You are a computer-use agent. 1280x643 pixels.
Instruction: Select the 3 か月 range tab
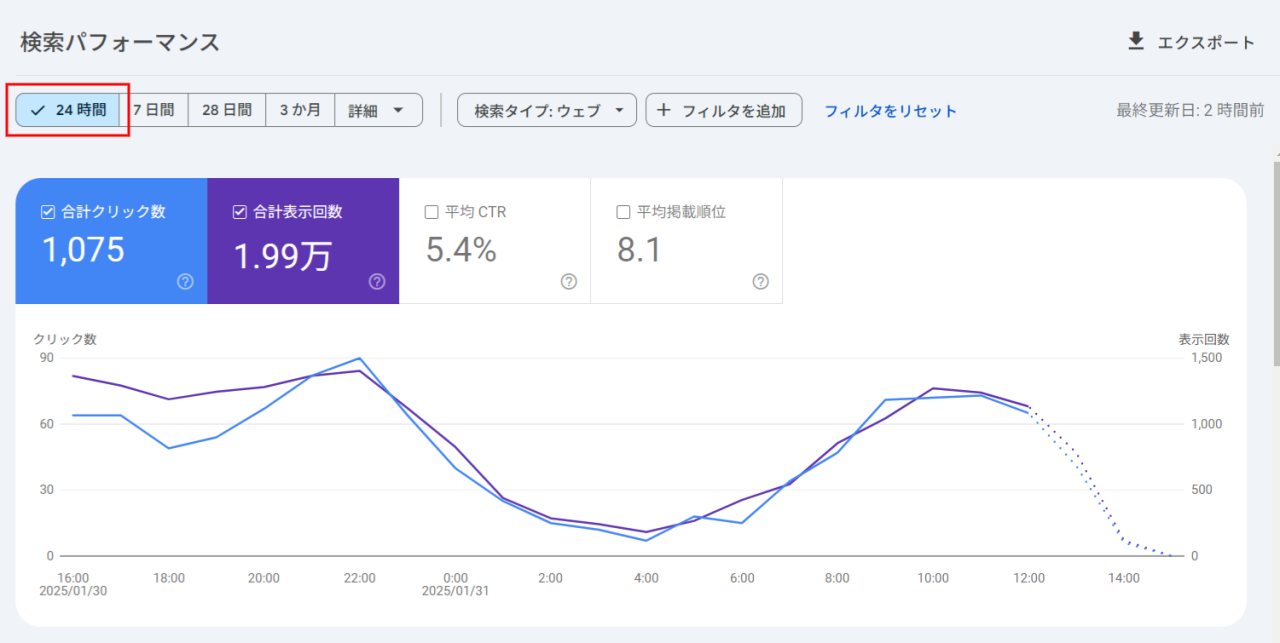300,110
